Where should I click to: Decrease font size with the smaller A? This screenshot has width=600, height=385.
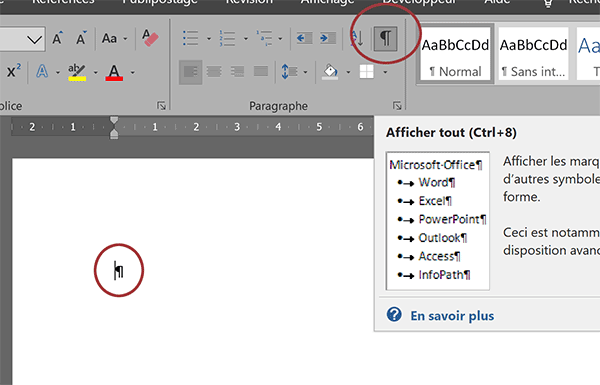point(81,38)
